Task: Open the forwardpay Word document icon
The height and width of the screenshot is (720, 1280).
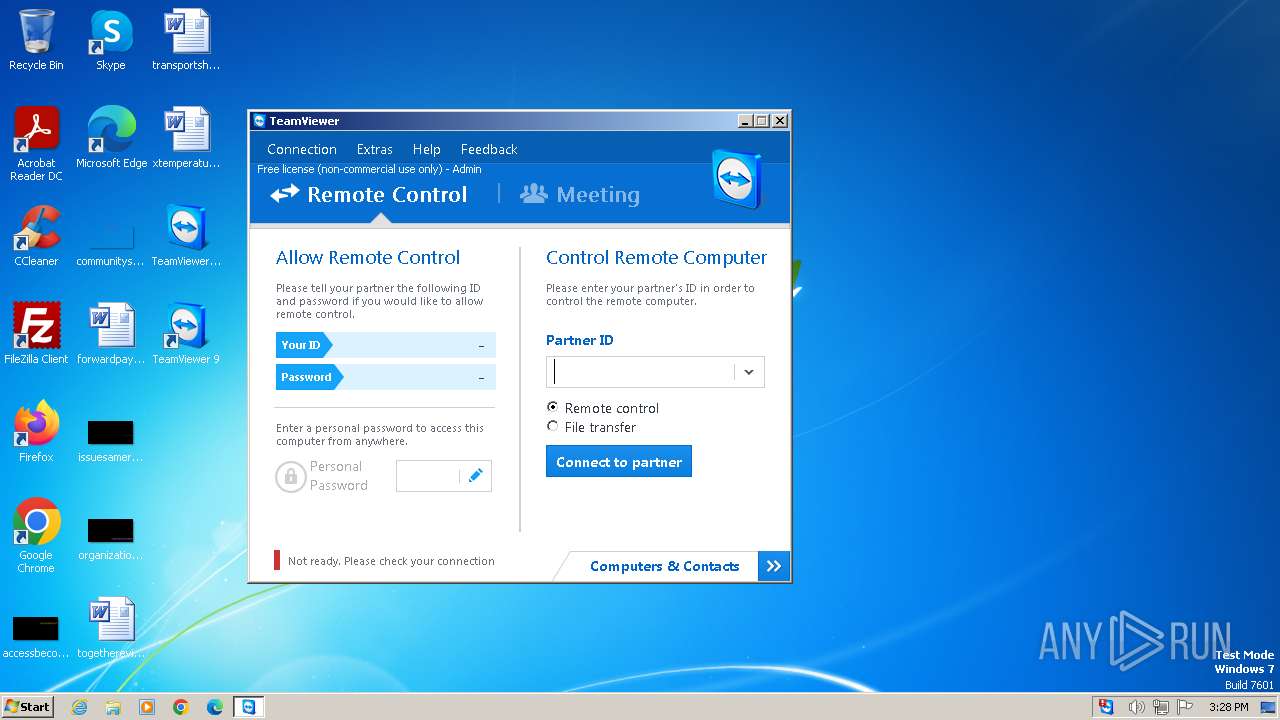Action: click(x=110, y=334)
